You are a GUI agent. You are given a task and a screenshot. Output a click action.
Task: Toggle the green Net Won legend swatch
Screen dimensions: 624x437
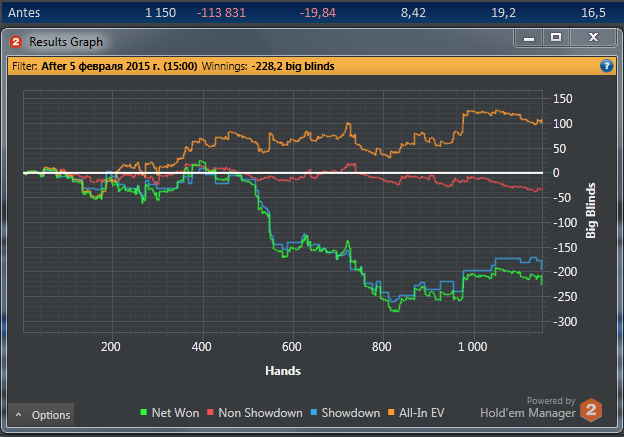pos(144,412)
